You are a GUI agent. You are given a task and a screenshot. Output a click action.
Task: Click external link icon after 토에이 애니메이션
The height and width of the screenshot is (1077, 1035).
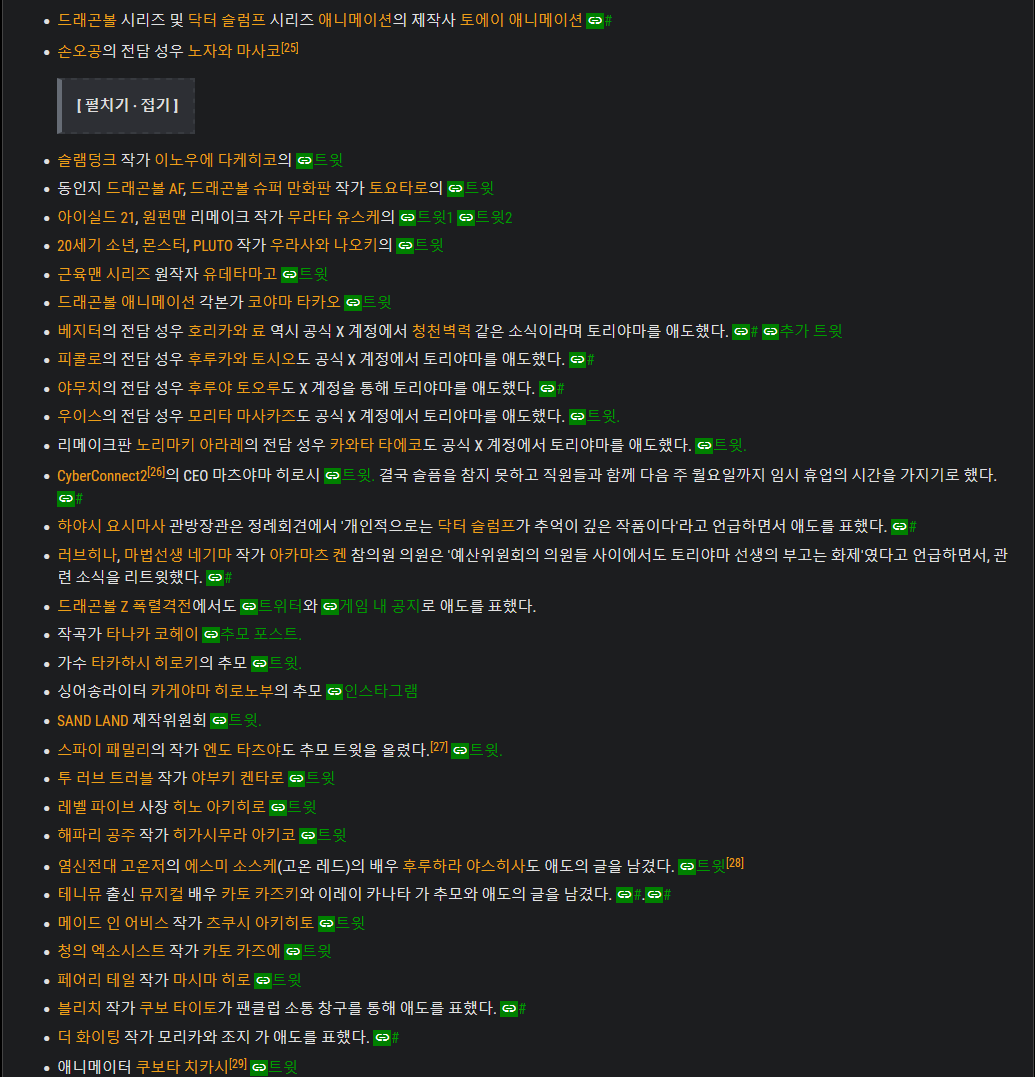(x=595, y=20)
